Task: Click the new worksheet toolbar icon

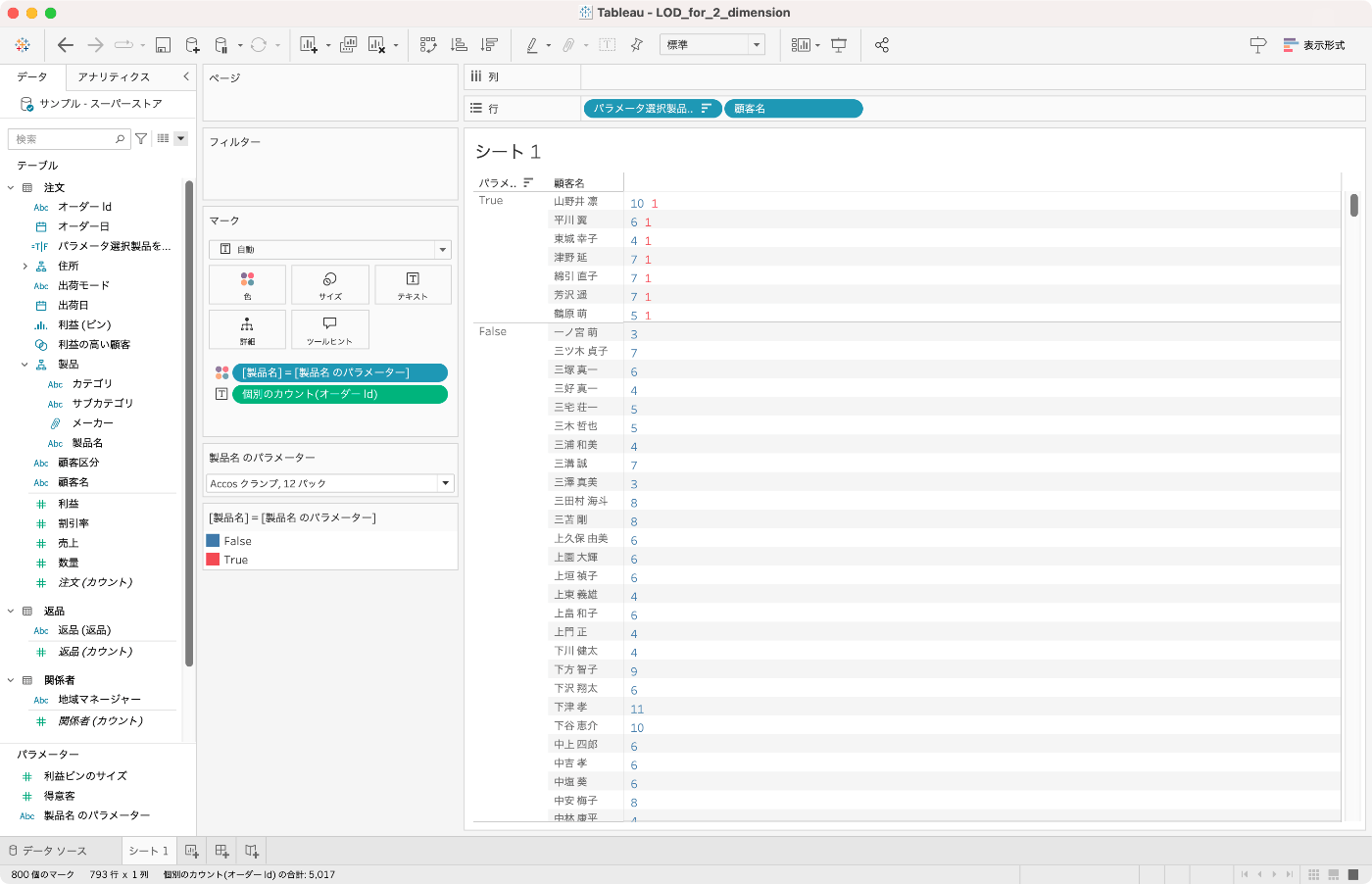Action: coord(309,45)
